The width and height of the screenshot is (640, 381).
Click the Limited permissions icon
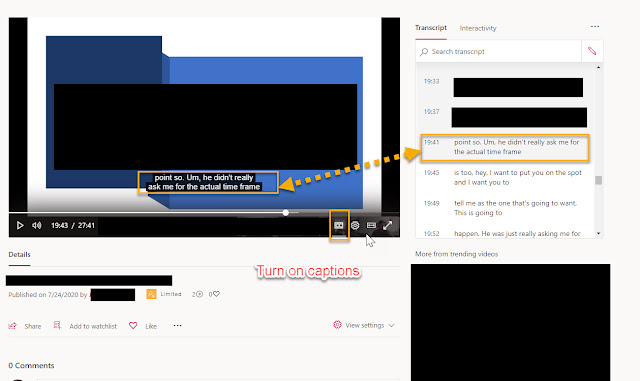(x=151, y=294)
